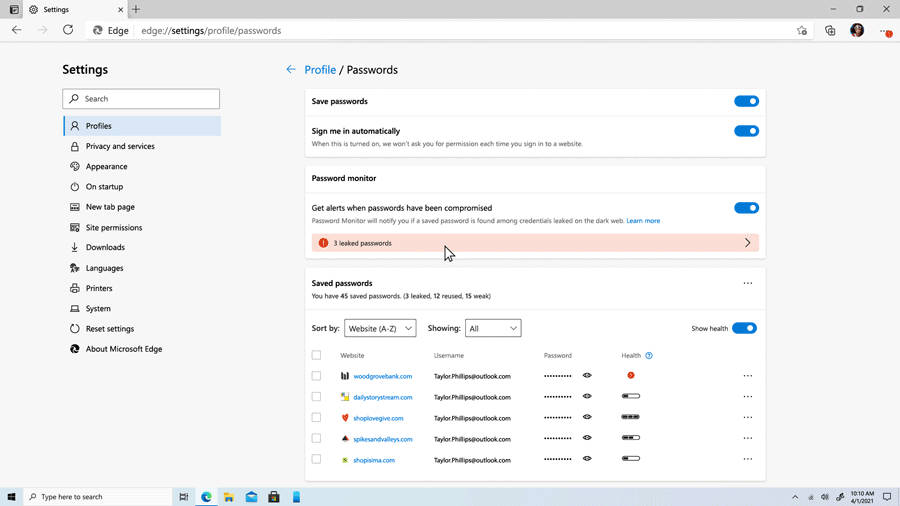Open the Mail app from the taskbar

click(x=251, y=496)
